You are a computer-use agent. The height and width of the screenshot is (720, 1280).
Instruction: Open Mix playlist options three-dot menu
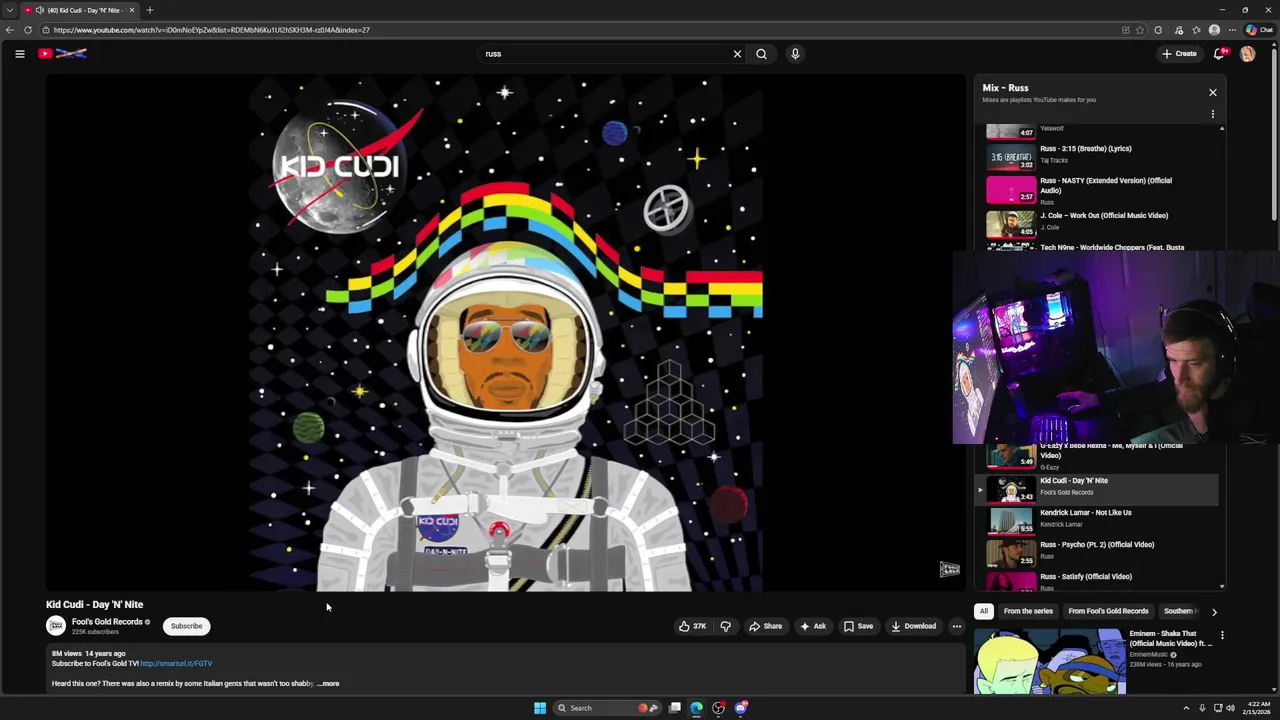[x=1213, y=114]
